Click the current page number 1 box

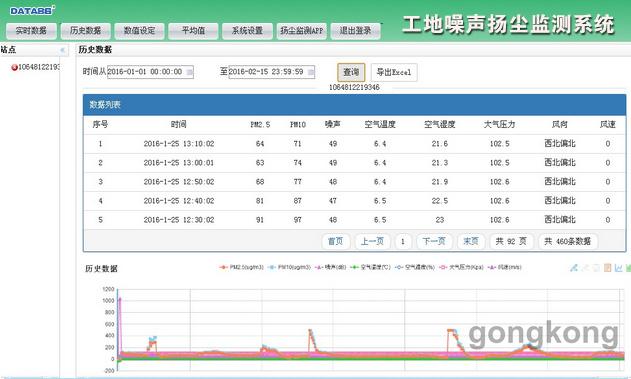tap(403, 241)
